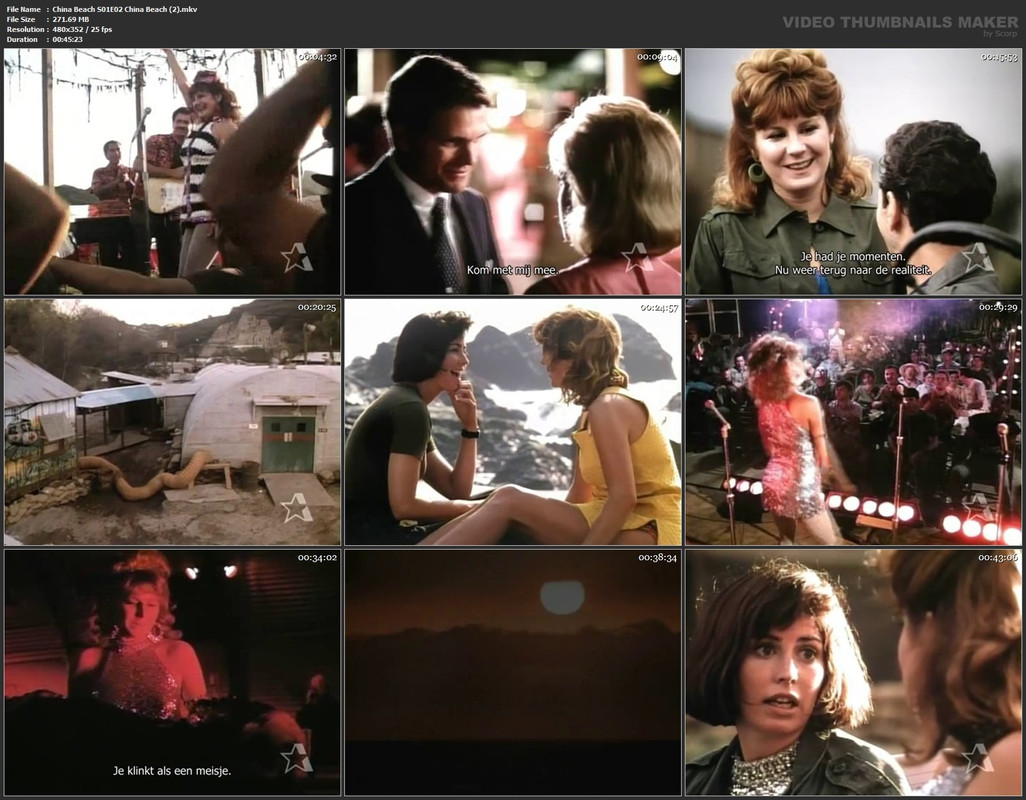The height and width of the screenshot is (800, 1026).
Task: Click the resolution value 480x352 / 25 fps
Action: 82,29
